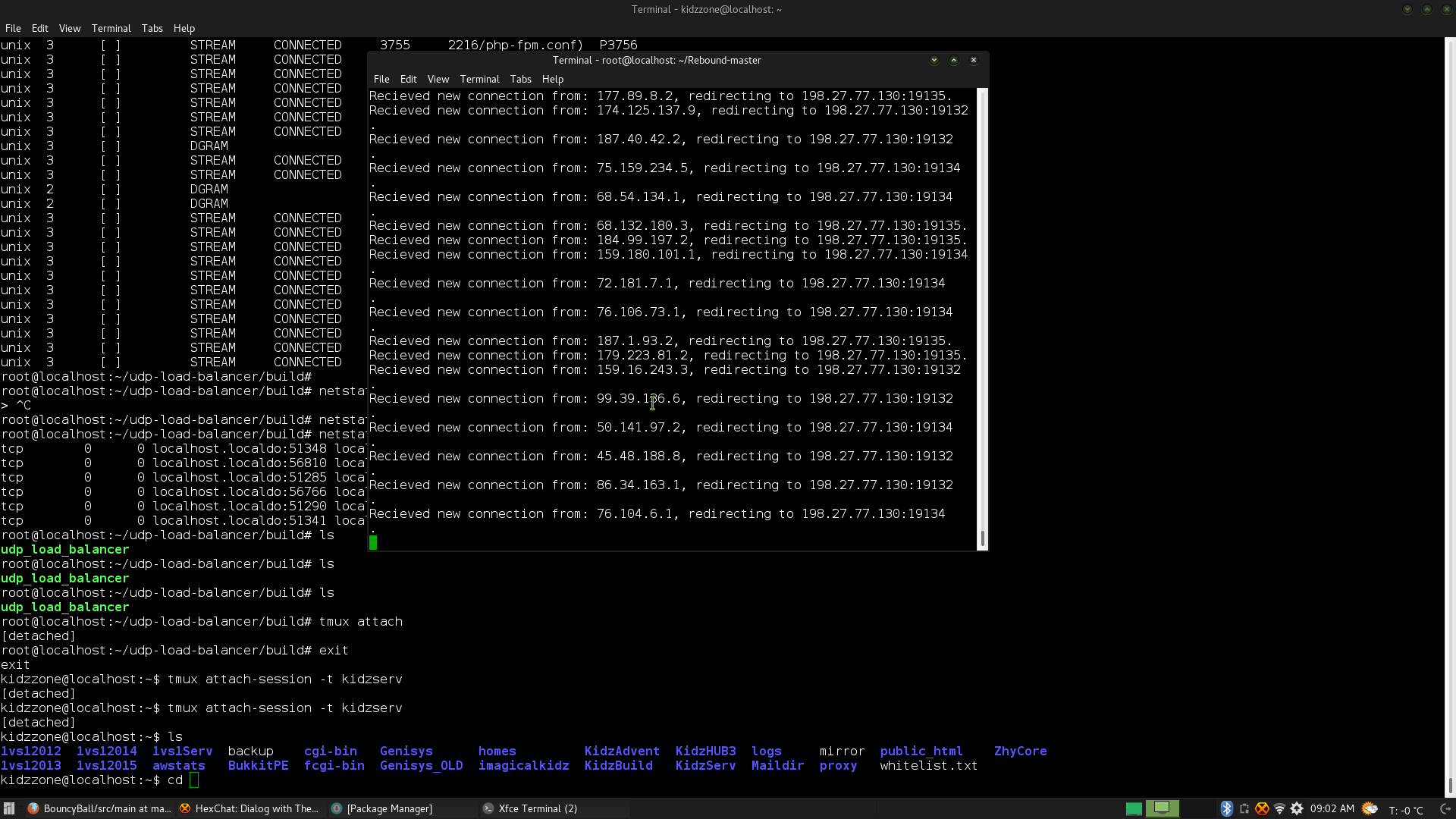Image resolution: width=1456 pixels, height=819 pixels.
Task: Open the weather sun-and-cloud icon
Action: click(1370, 808)
